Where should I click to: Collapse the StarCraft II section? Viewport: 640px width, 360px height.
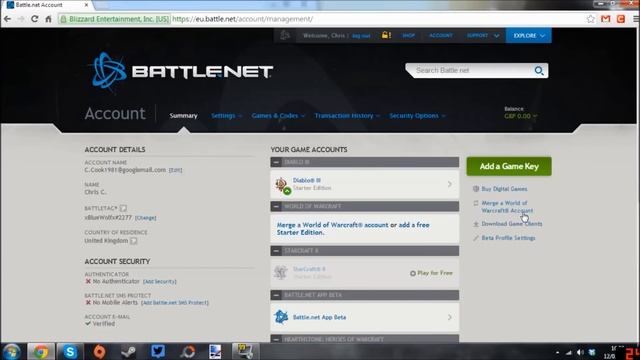[x=276, y=251]
